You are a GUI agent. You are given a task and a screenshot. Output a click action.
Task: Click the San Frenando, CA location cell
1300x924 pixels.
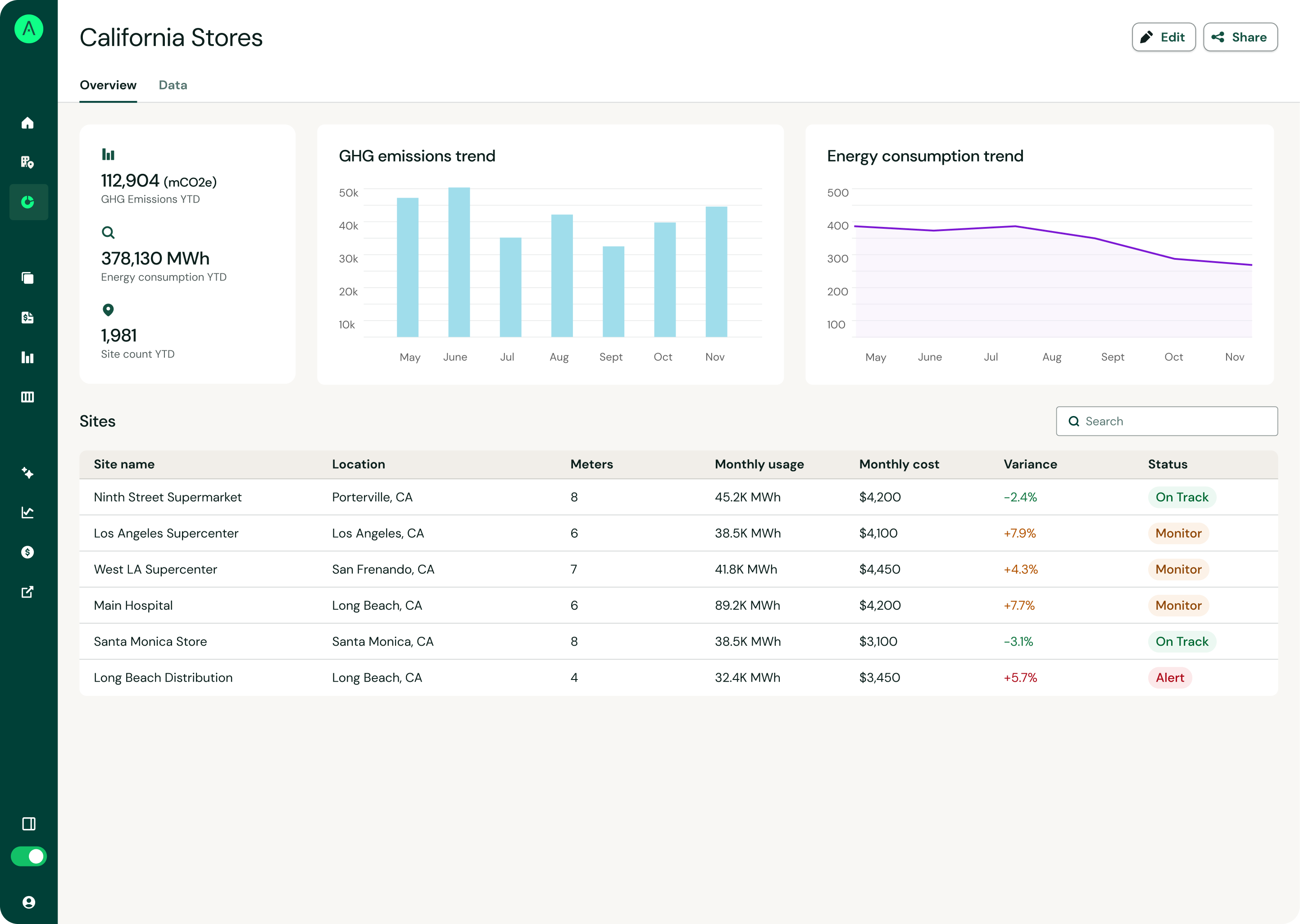point(383,570)
